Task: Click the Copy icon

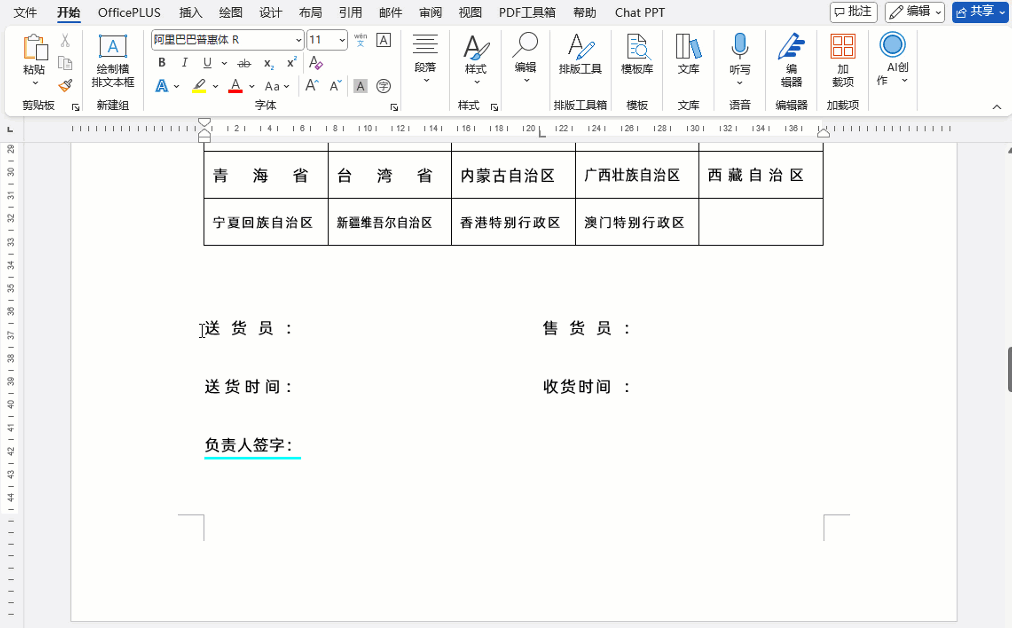Action: tap(65, 63)
